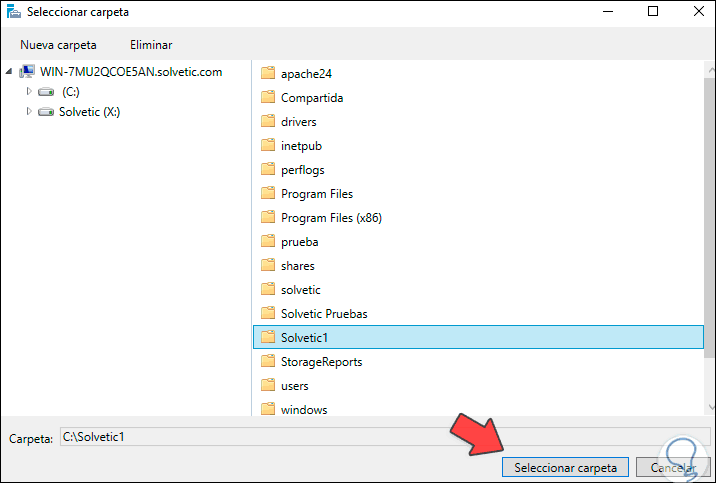This screenshot has height=483, width=716.
Task: Click the windows folder icon
Action: pos(268,409)
